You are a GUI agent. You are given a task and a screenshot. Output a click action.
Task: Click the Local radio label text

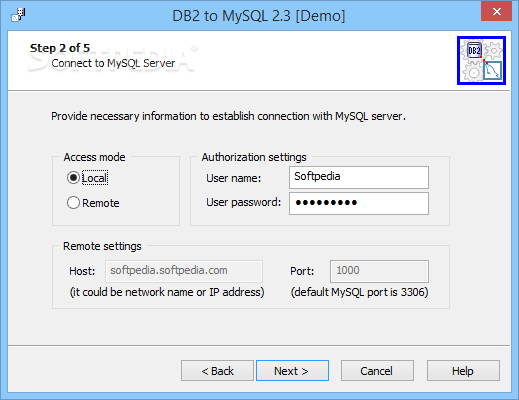pos(95,178)
